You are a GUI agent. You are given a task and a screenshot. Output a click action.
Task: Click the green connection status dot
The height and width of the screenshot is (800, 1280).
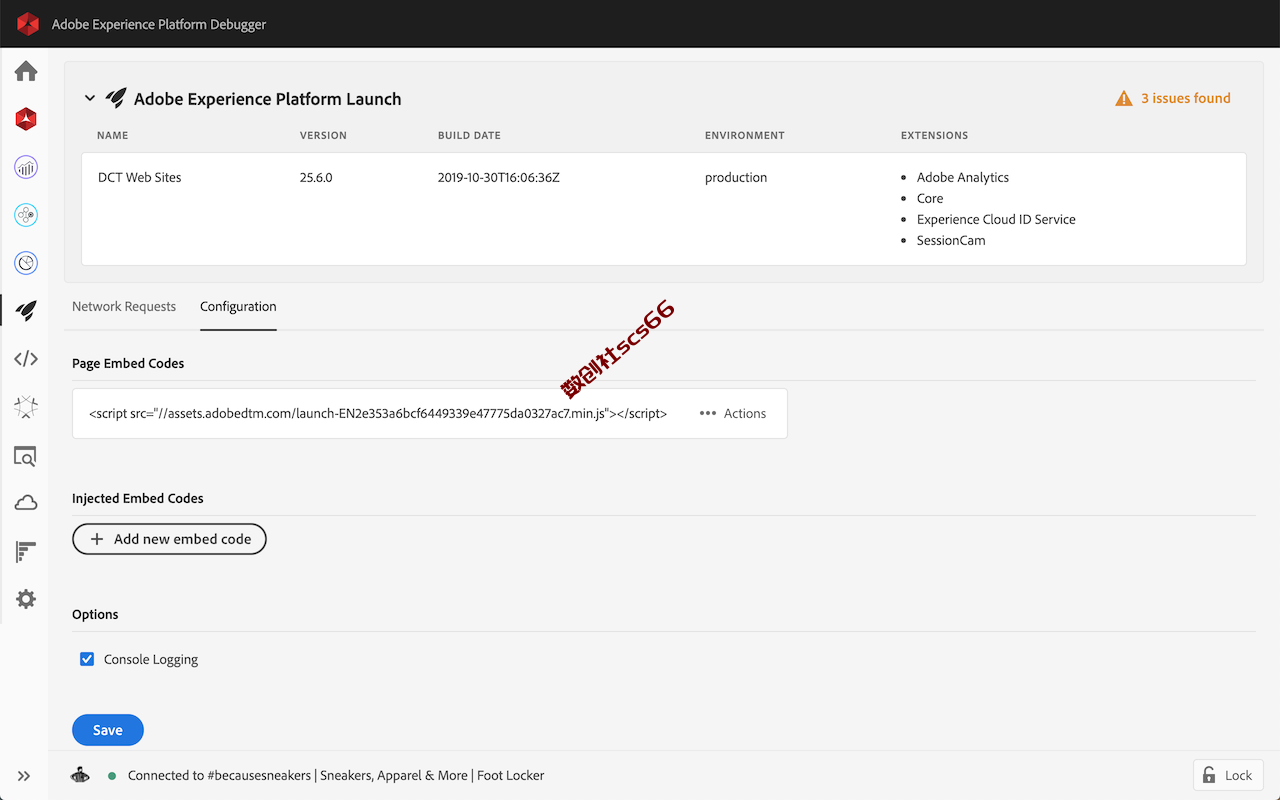112,776
